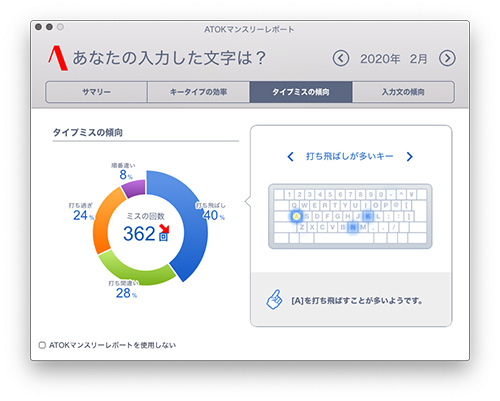This screenshot has width=500, height=401.
Task: Go to the previous month report
Action: click(x=340, y=58)
